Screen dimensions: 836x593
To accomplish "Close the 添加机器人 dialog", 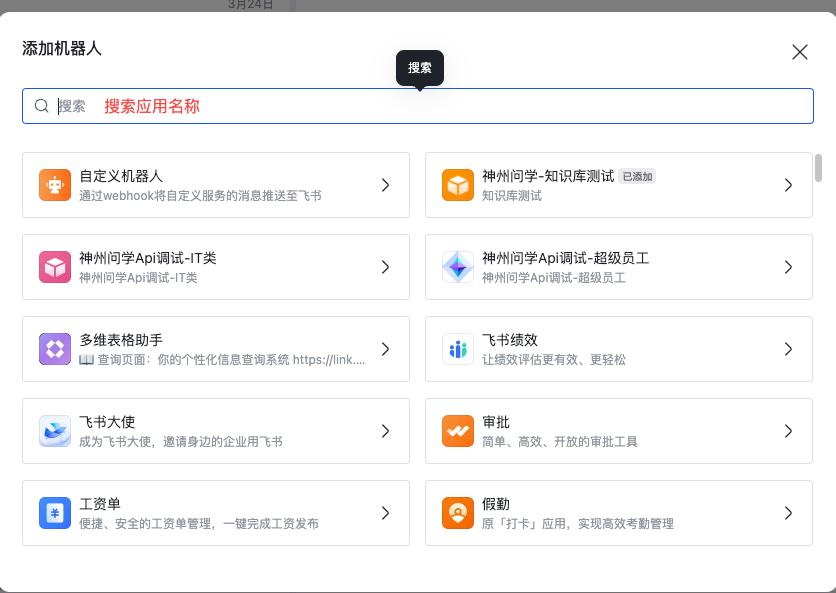I will (x=800, y=52).
